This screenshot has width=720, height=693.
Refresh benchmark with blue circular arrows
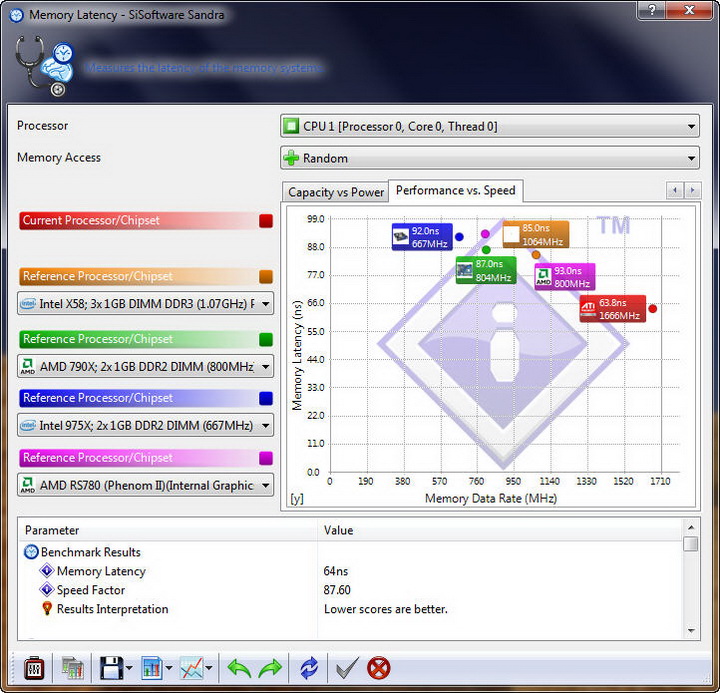click(309, 668)
